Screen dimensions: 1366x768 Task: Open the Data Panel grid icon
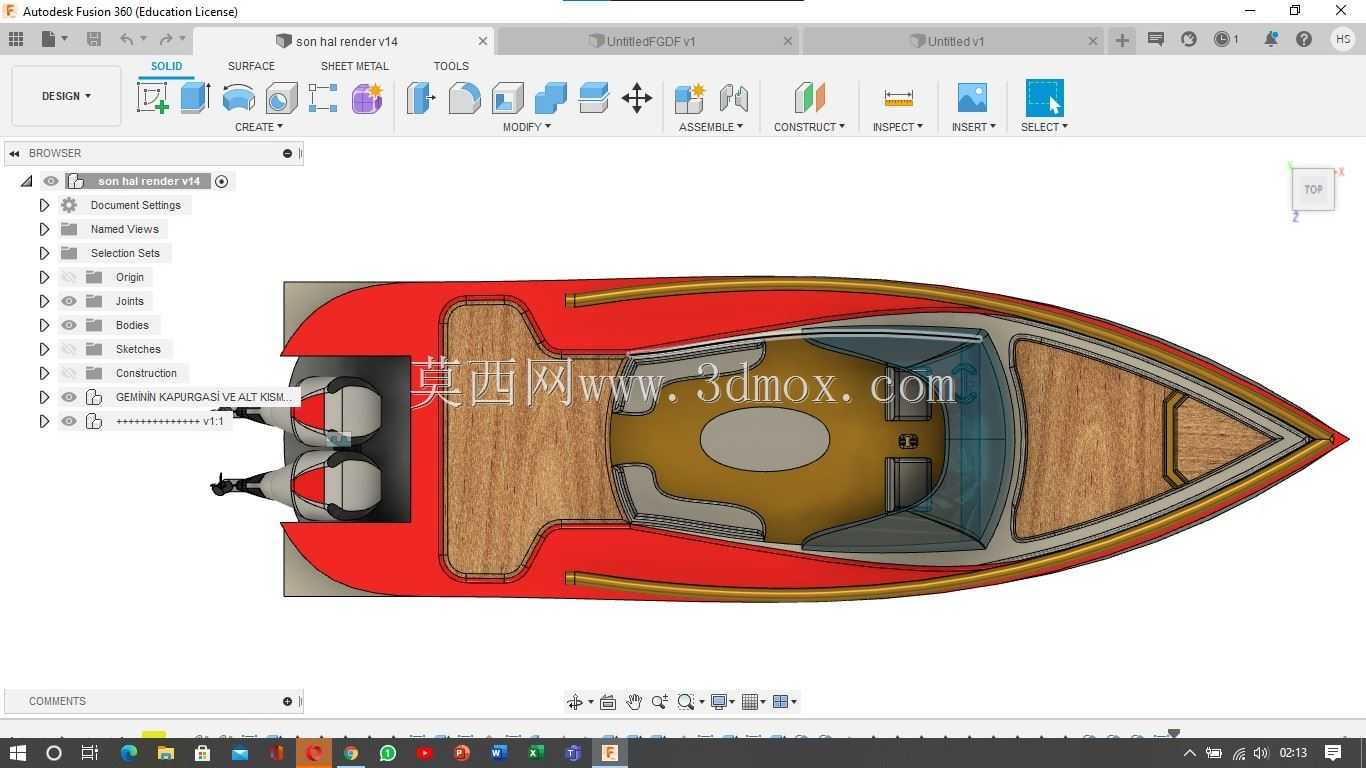pos(16,40)
